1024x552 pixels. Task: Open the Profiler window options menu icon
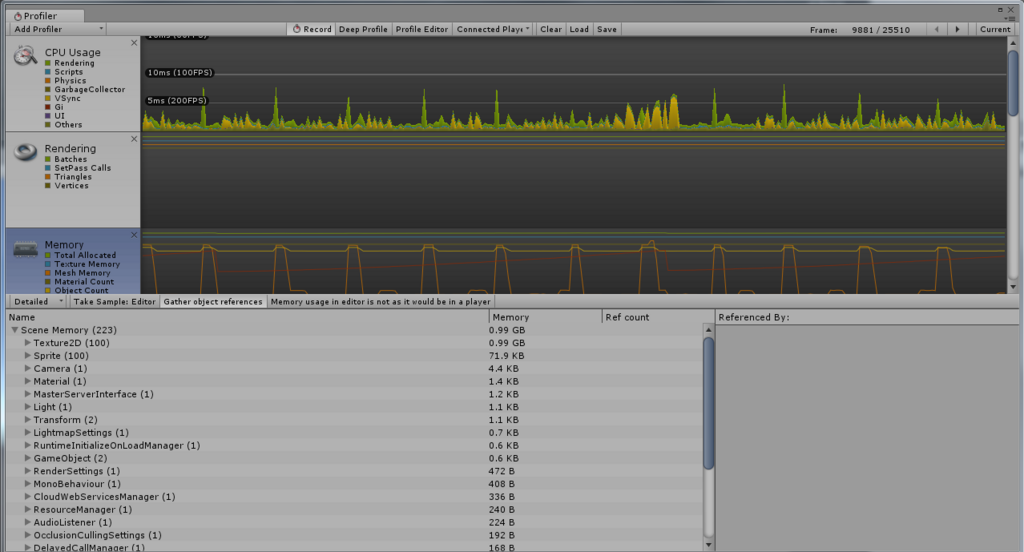pyautogui.click(x=1010, y=18)
